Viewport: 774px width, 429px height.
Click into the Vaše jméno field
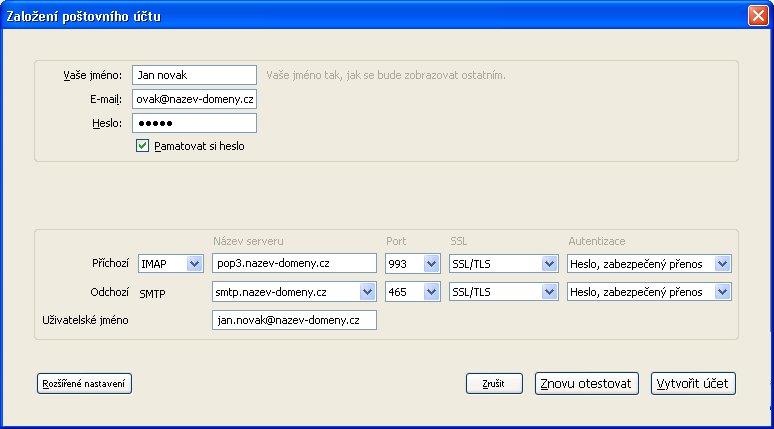(194, 75)
